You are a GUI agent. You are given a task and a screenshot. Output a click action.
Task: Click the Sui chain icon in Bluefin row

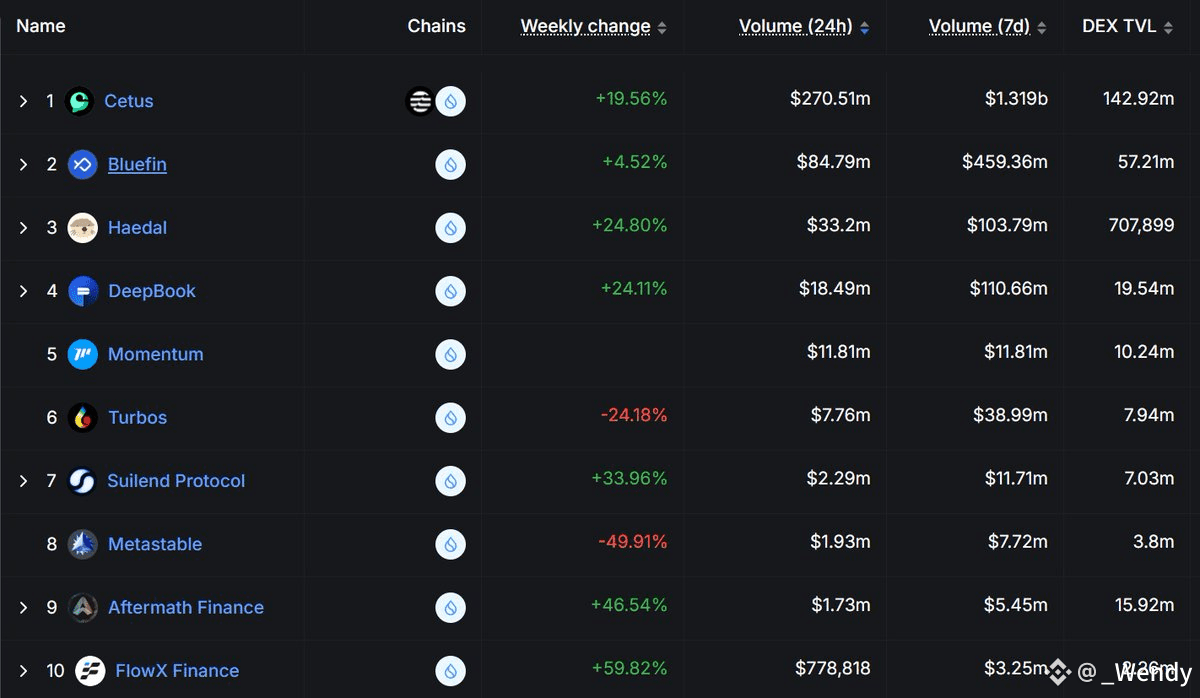point(450,164)
